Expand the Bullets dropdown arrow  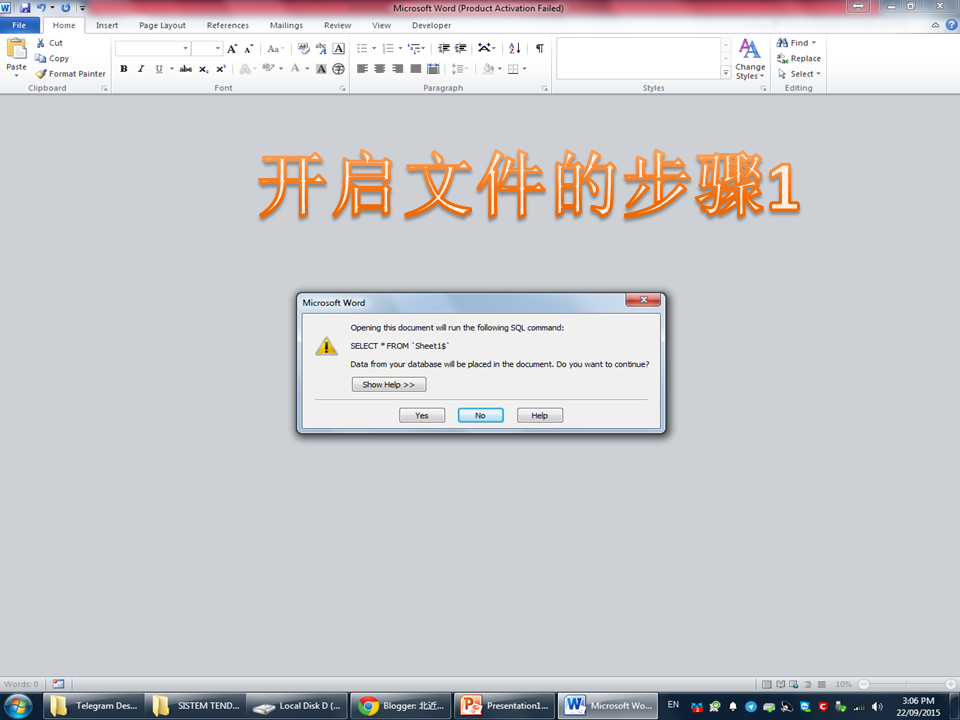(374, 48)
